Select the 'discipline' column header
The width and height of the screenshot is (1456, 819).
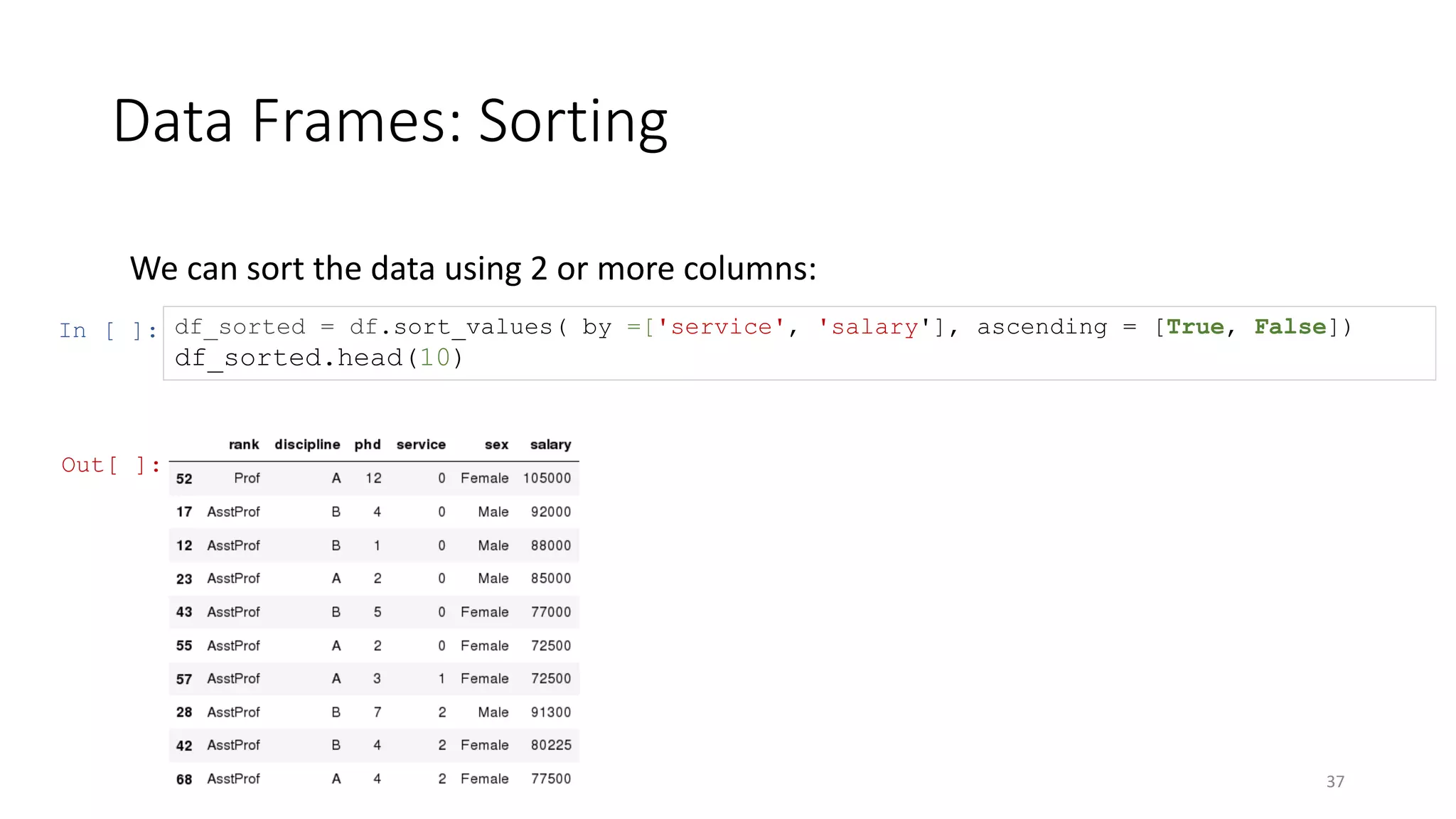307,444
